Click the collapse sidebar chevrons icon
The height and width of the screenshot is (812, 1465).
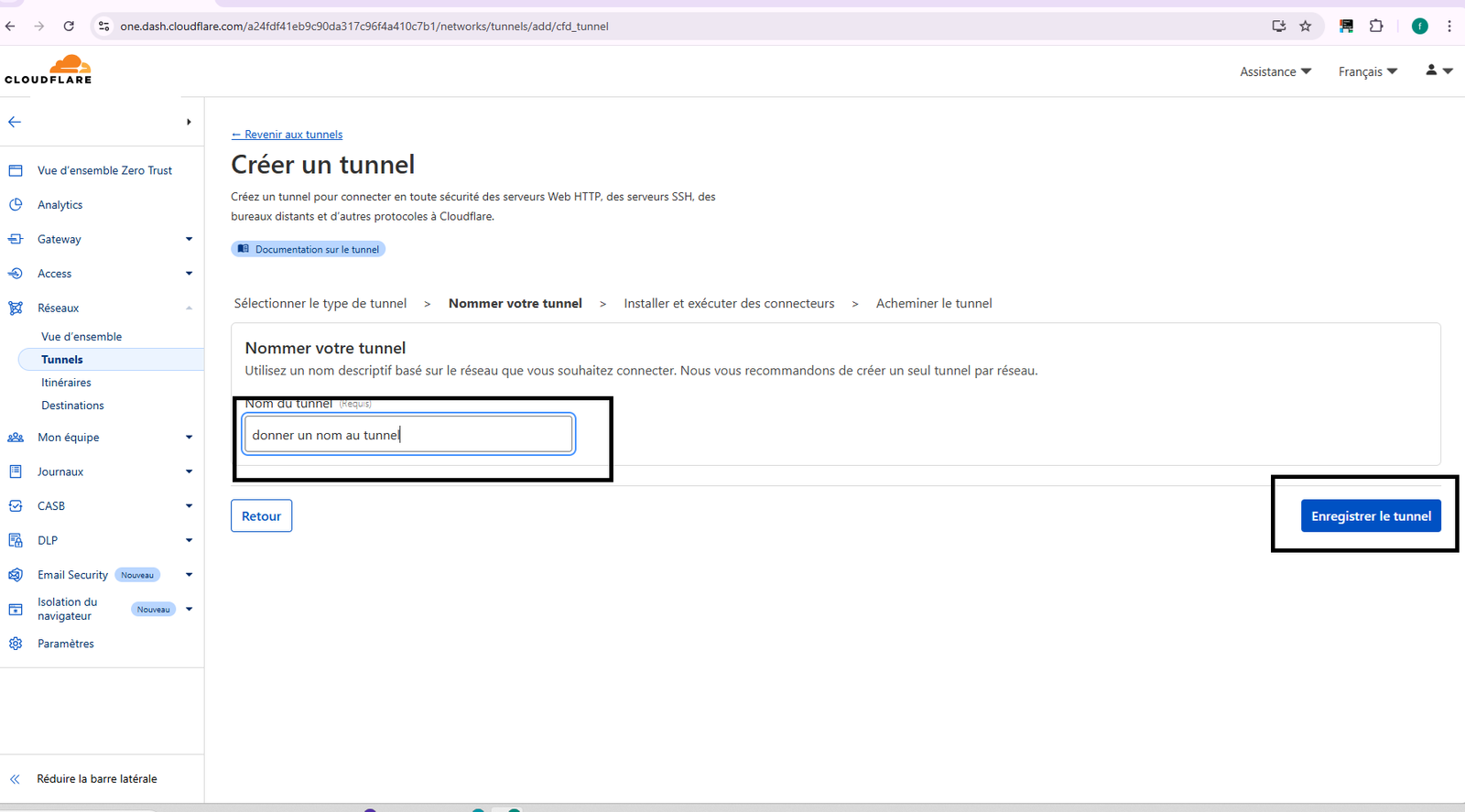pyautogui.click(x=15, y=779)
